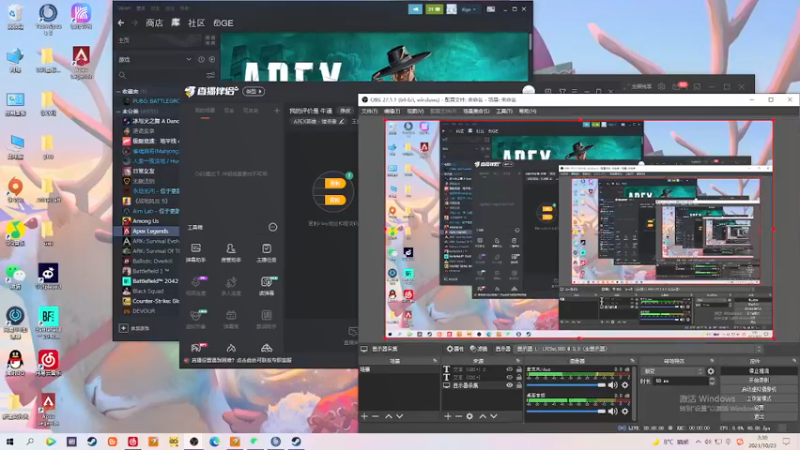Switch to Steam 商店 store tab
Screen dimensions: 800x450
(x=154, y=23)
